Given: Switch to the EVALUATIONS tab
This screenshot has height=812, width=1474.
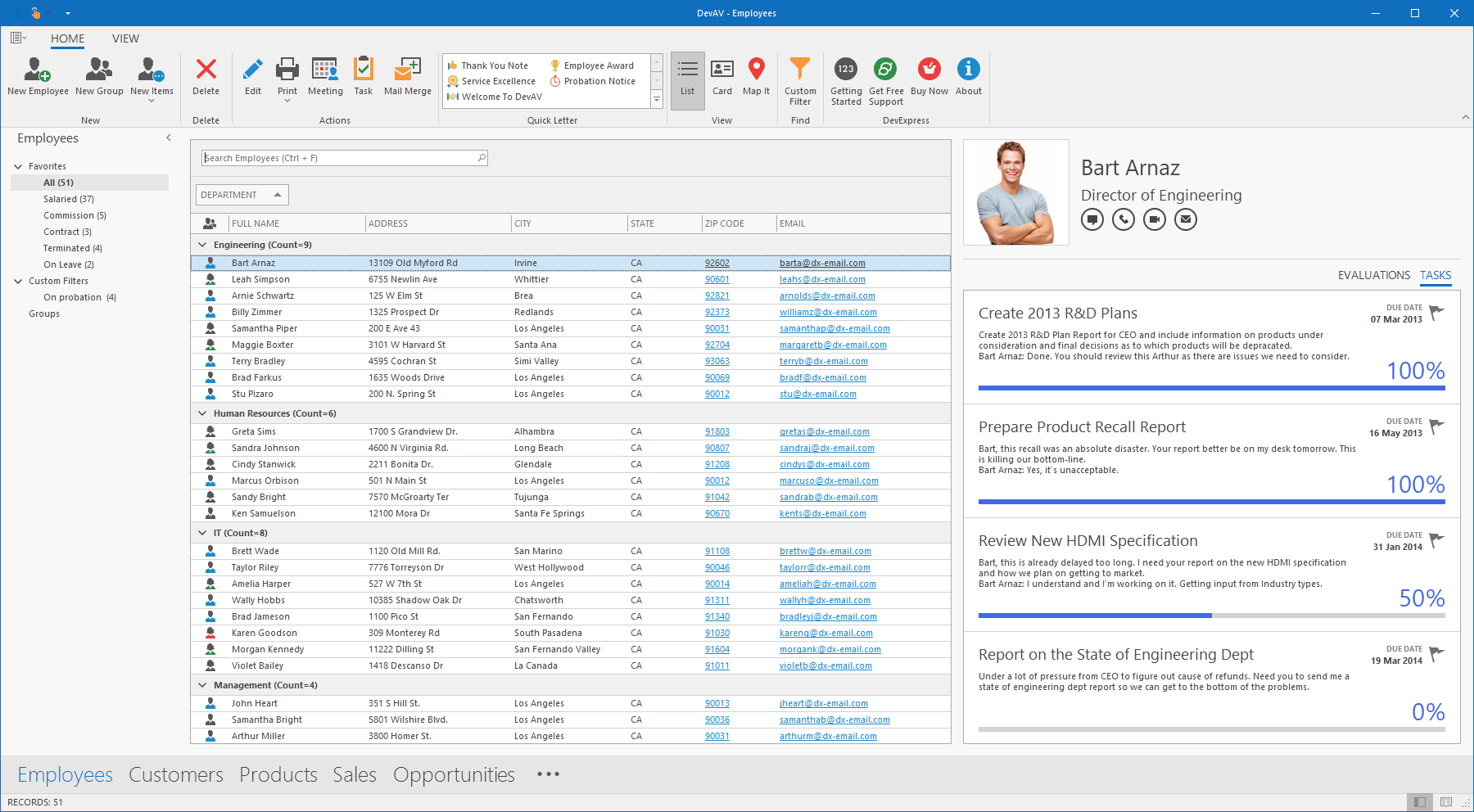Looking at the screenshot, I should (1373, 275).
